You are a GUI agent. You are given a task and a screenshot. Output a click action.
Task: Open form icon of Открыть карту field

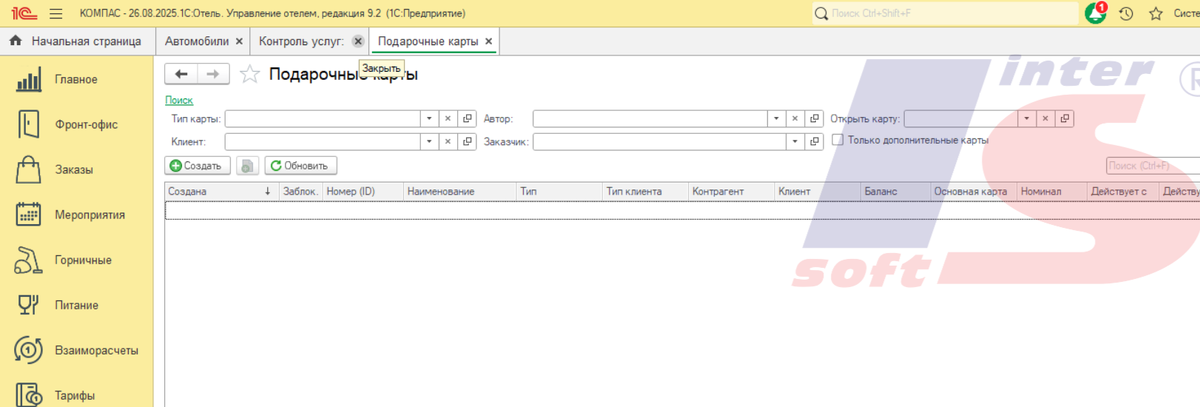pos(1065,118)
